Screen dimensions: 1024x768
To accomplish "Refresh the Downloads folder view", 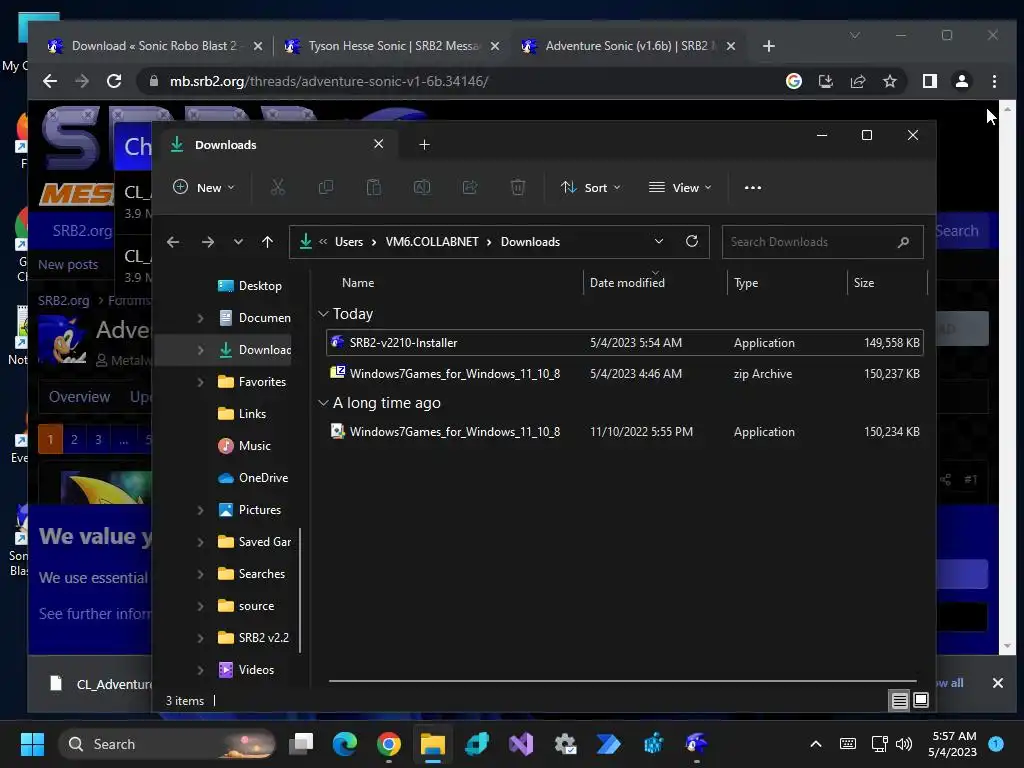I will click(692, 241).
